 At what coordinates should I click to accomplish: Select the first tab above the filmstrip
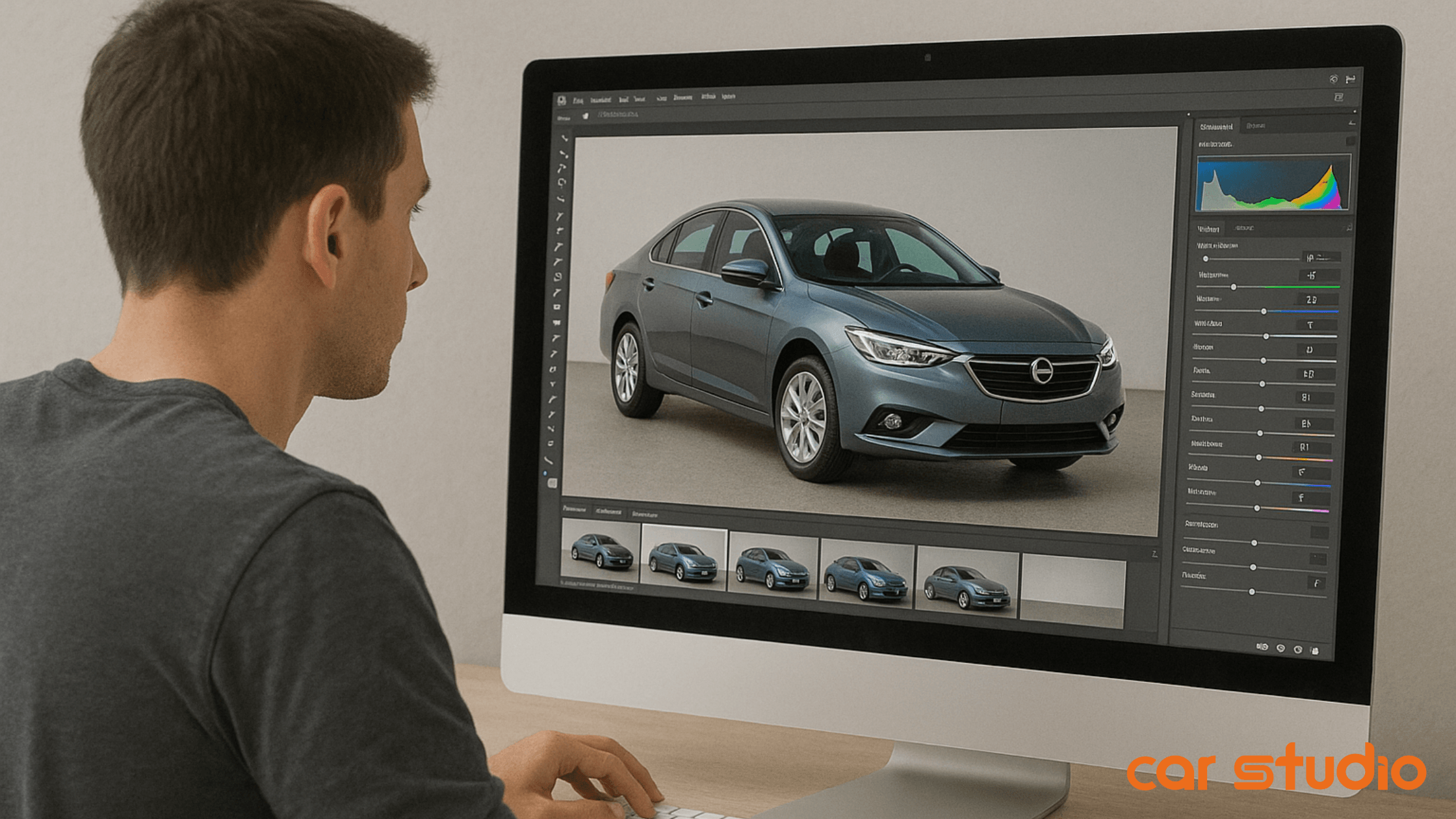[x=574, y=509]
